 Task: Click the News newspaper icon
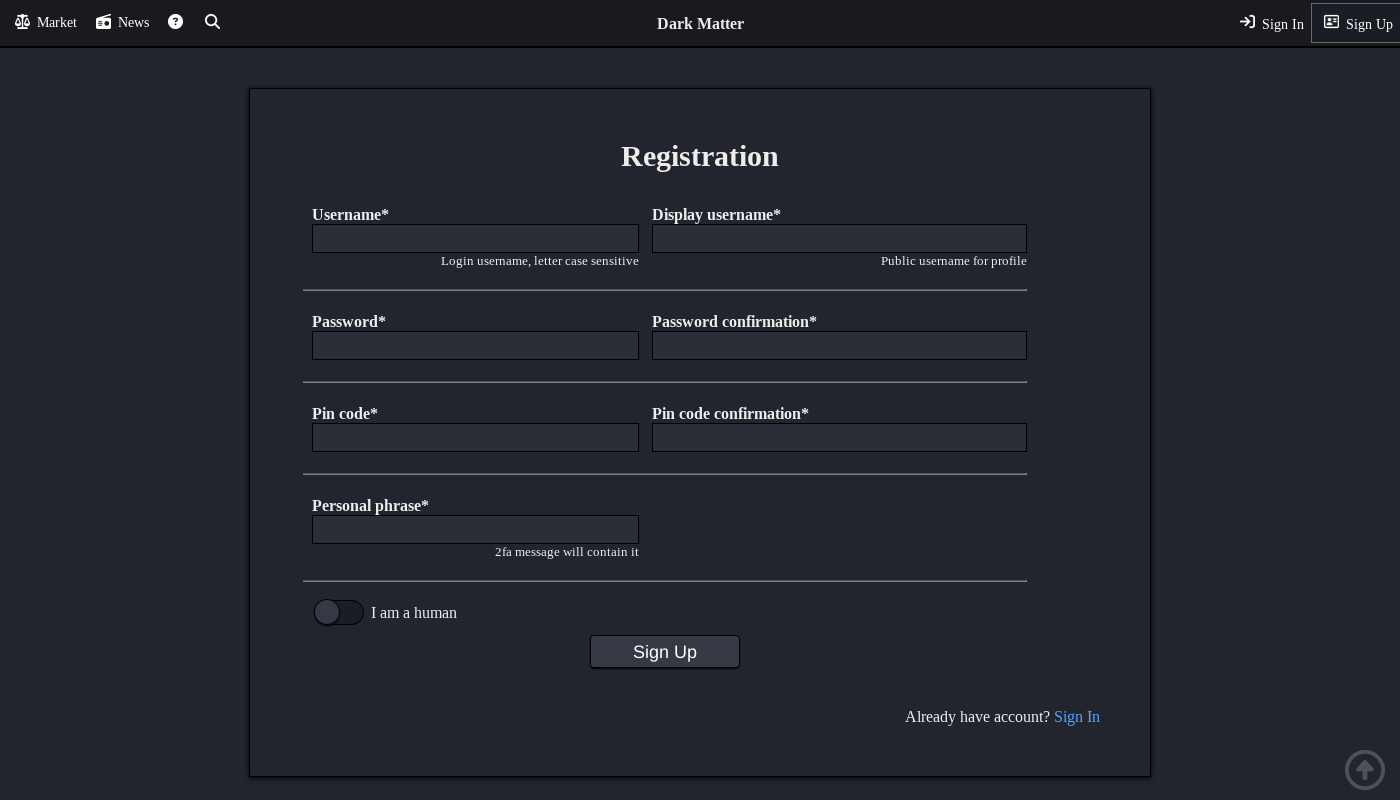click(x=104, y=21)
